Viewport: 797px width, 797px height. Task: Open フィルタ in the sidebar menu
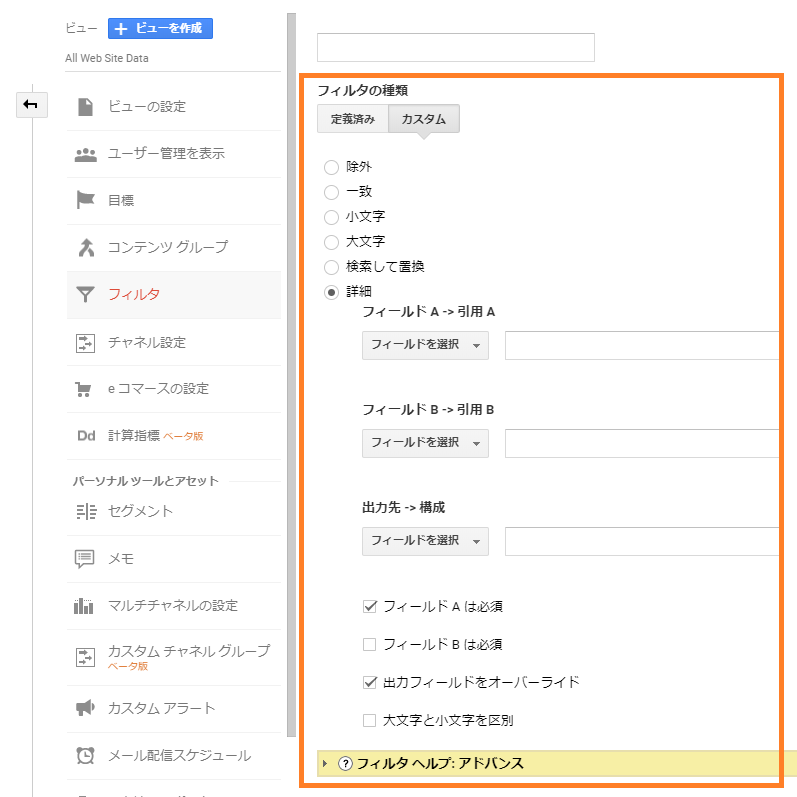(134, 294)
